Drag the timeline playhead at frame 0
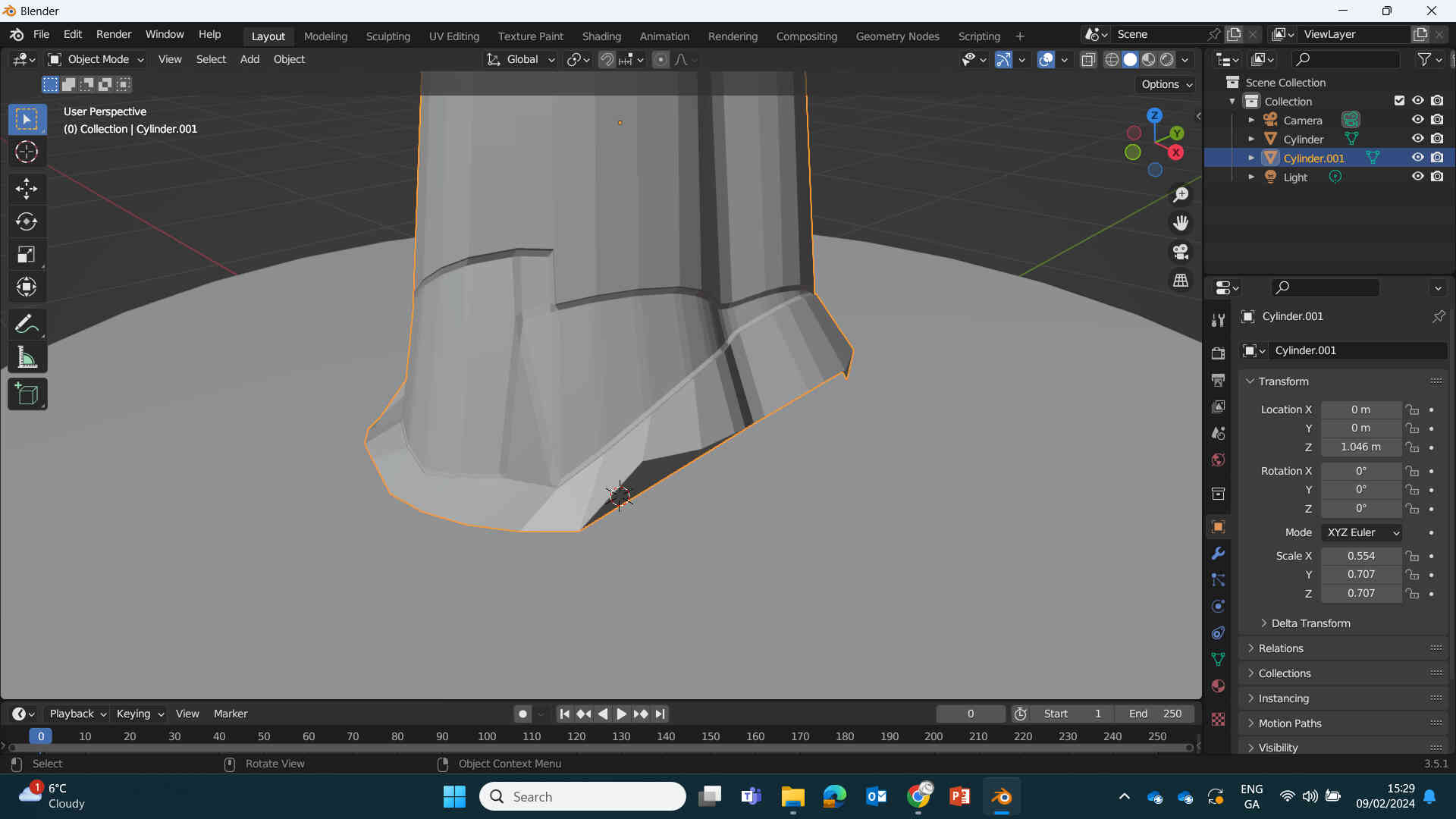This screenshot has width=1456, height=819. point(41,736)
